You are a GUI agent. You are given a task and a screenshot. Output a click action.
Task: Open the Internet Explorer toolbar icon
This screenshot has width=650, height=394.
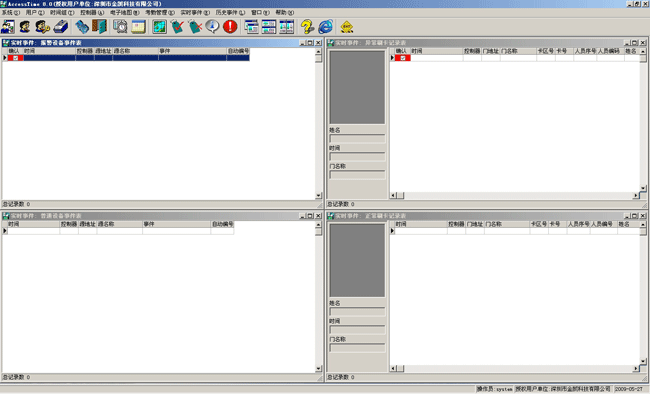tap(325, 27)
